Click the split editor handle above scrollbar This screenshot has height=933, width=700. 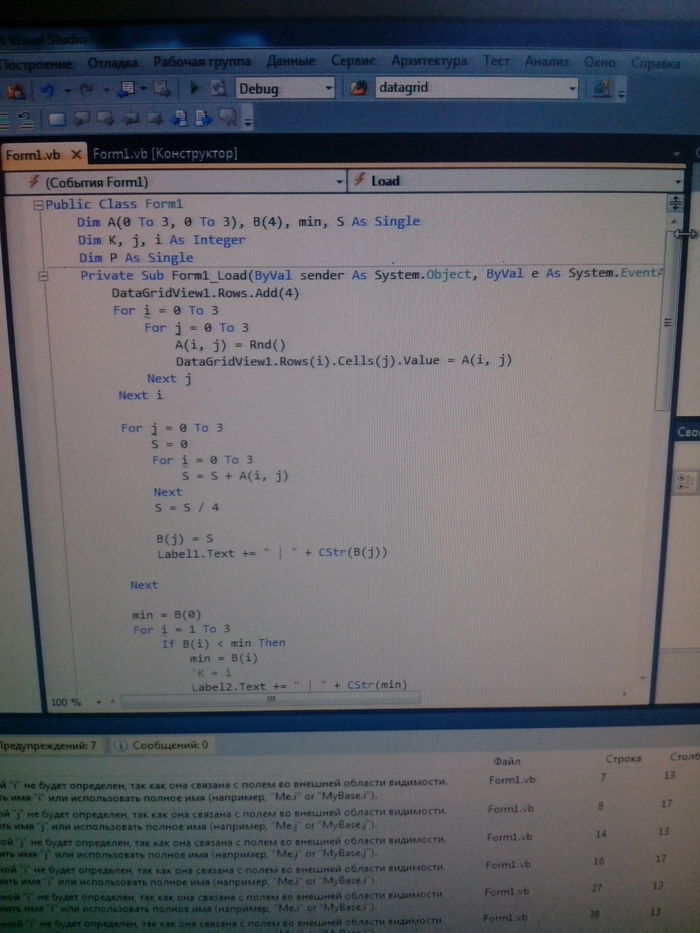pos(675,201)
